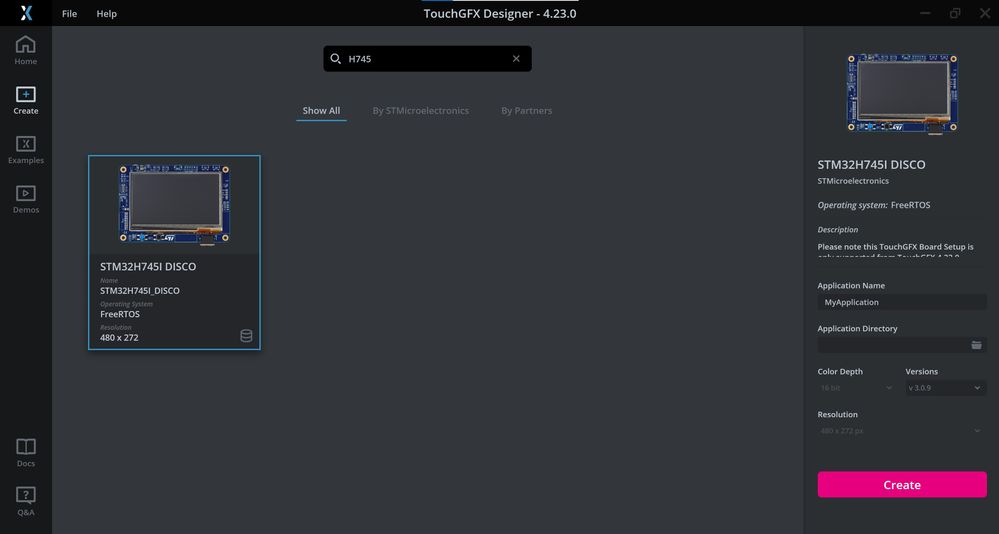Click the Application Name field
This screenshot has width=999, height=534.
point(902,302)
